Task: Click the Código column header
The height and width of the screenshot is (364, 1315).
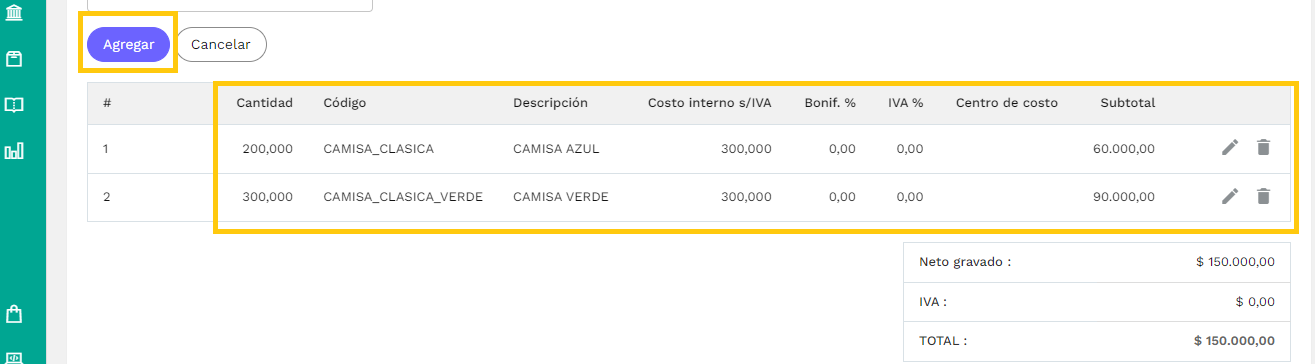Action: 345,103
